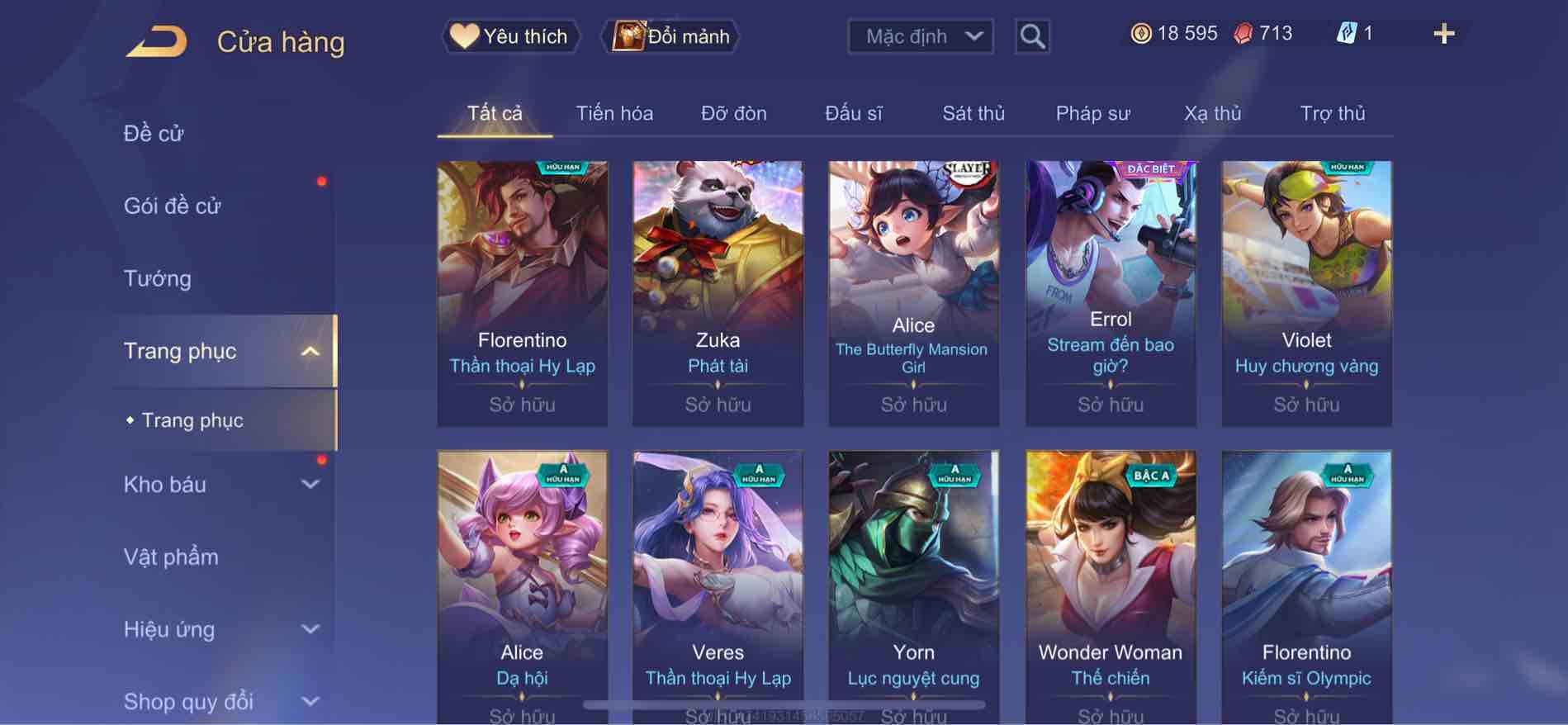The height and width of the screenshot is (725, 1568).
Task: Tap the plus icon to add currency
Action: (1444, 34)
